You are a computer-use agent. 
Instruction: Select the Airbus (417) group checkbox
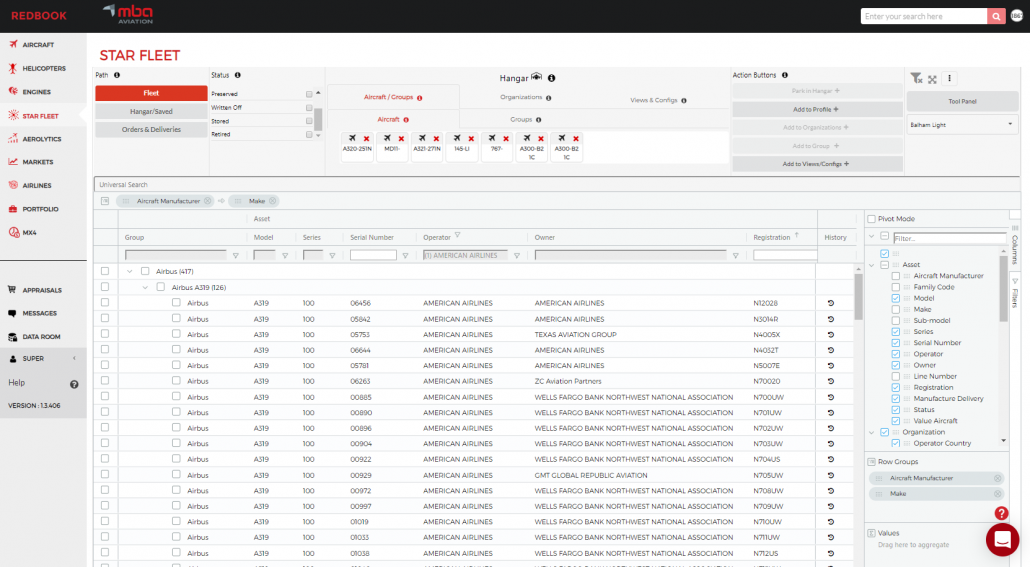point(145,271)
